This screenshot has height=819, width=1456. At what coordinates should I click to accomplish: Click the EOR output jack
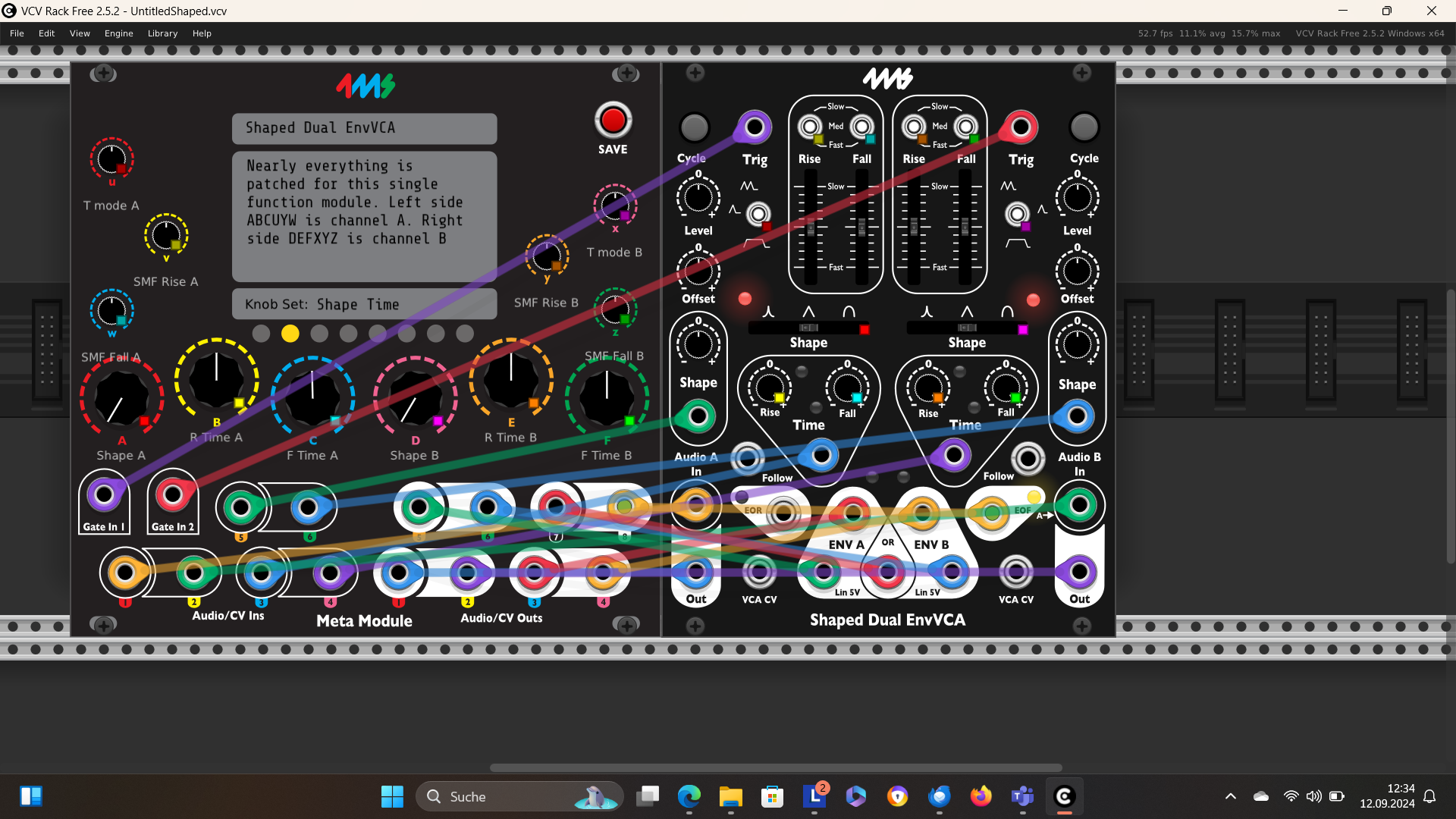tap(783, 513)
